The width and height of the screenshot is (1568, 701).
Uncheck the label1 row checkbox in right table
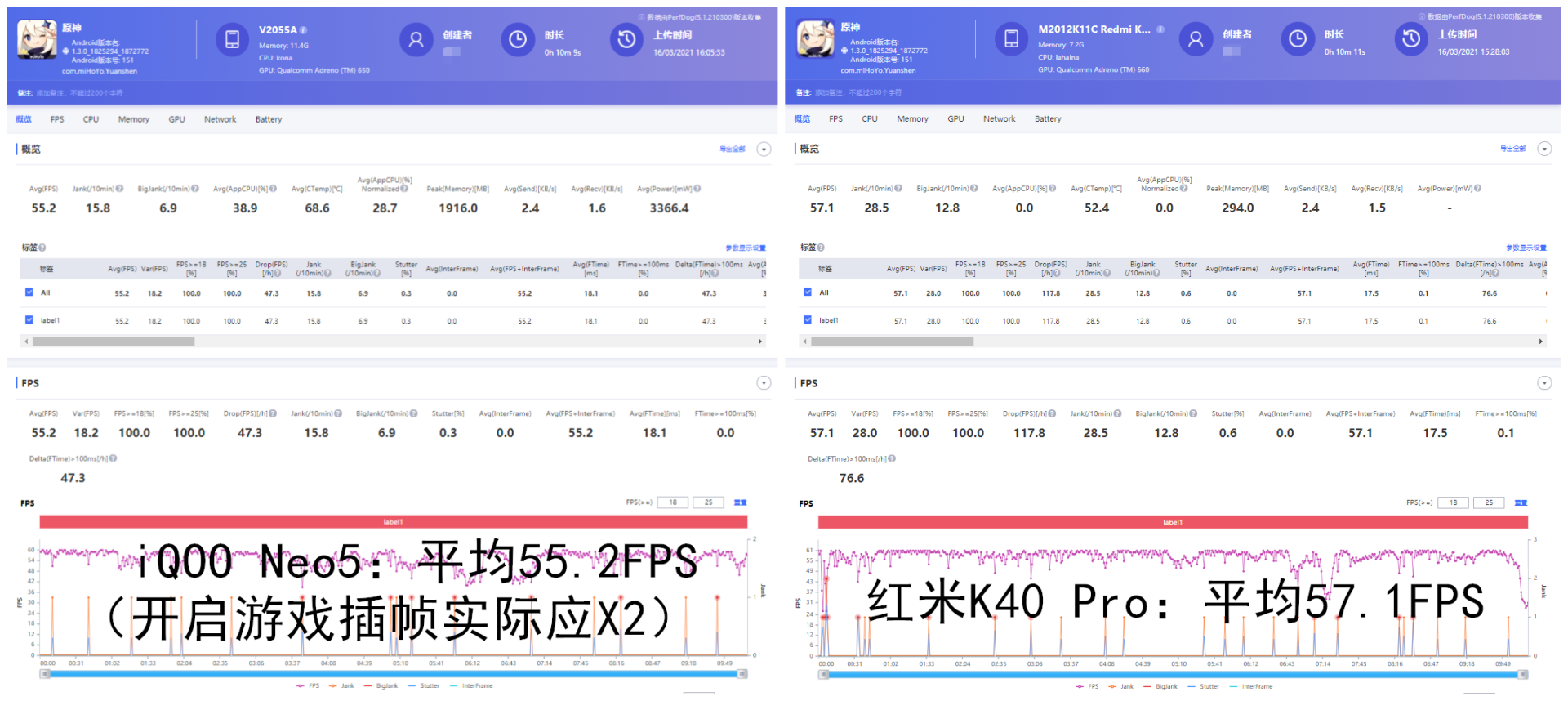pyautogui.click(x=808, y=319)
